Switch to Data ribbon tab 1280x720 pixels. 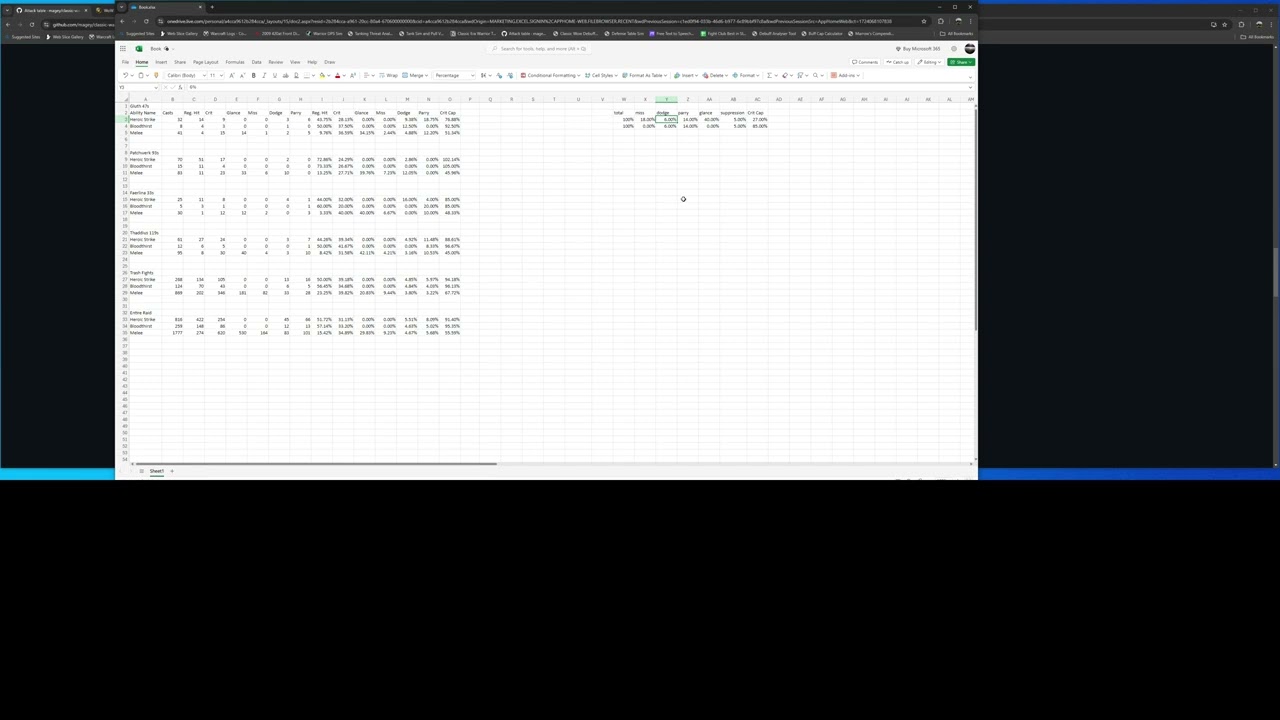tap(256, 62)
